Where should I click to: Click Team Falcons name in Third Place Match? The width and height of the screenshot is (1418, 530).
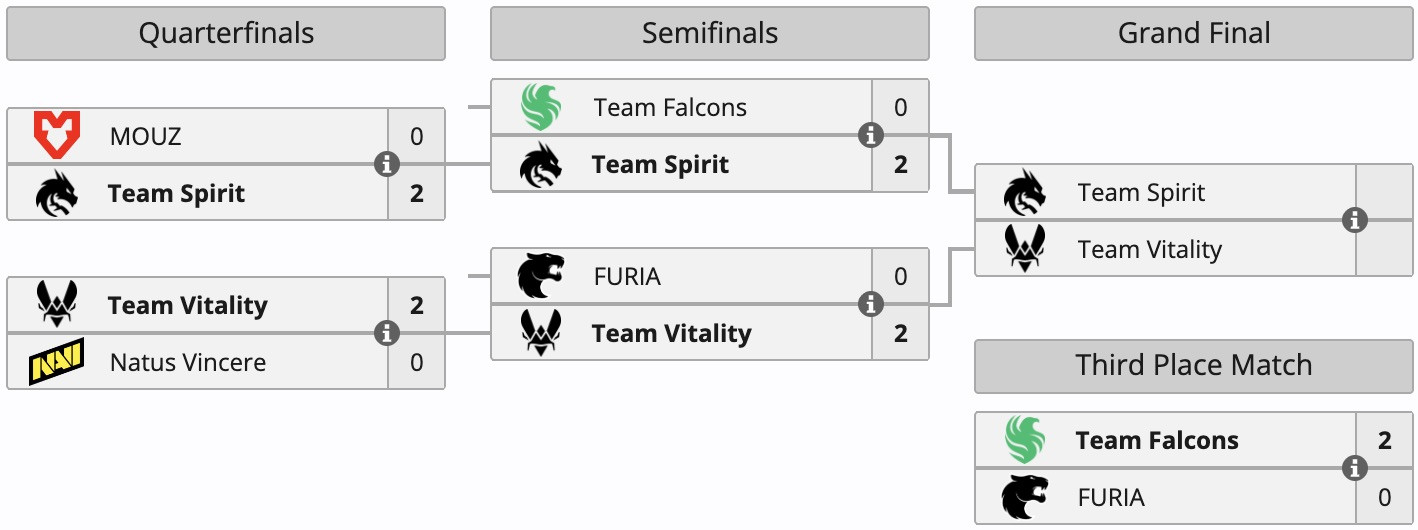pyautogui.click(x=1157, y=440)
